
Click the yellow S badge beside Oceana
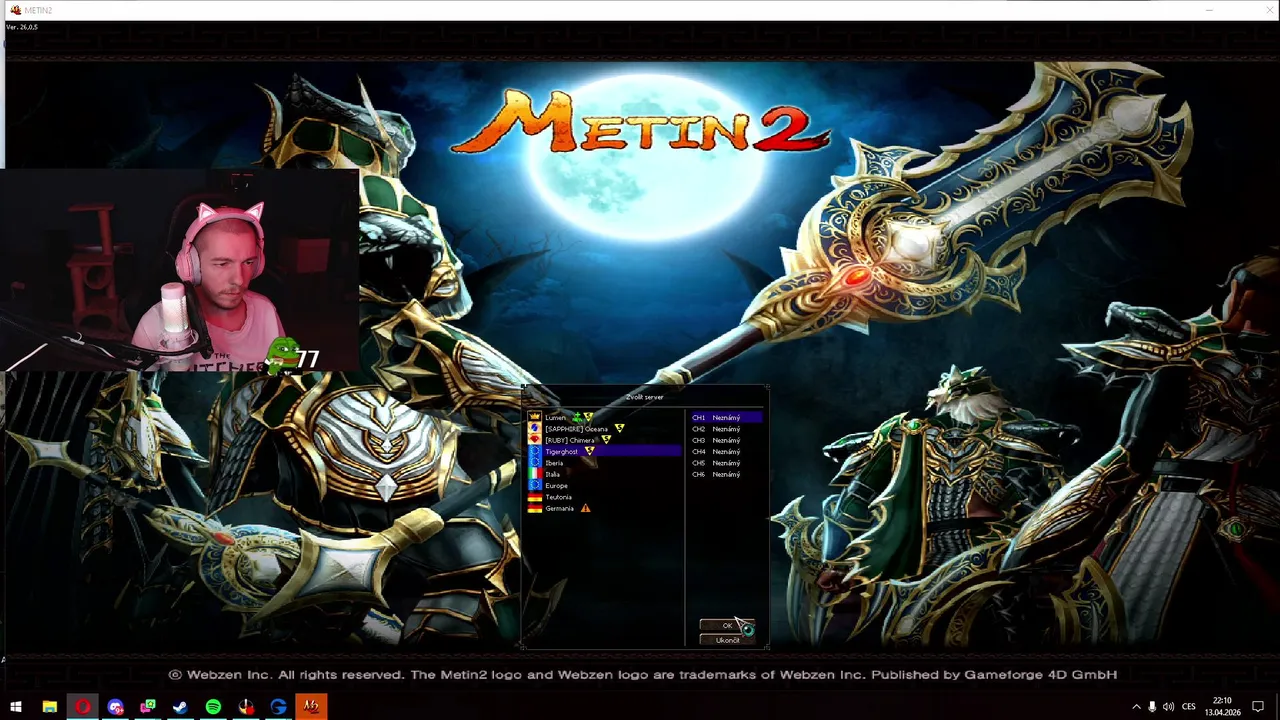pyautogui.click(x=620, y=428)
